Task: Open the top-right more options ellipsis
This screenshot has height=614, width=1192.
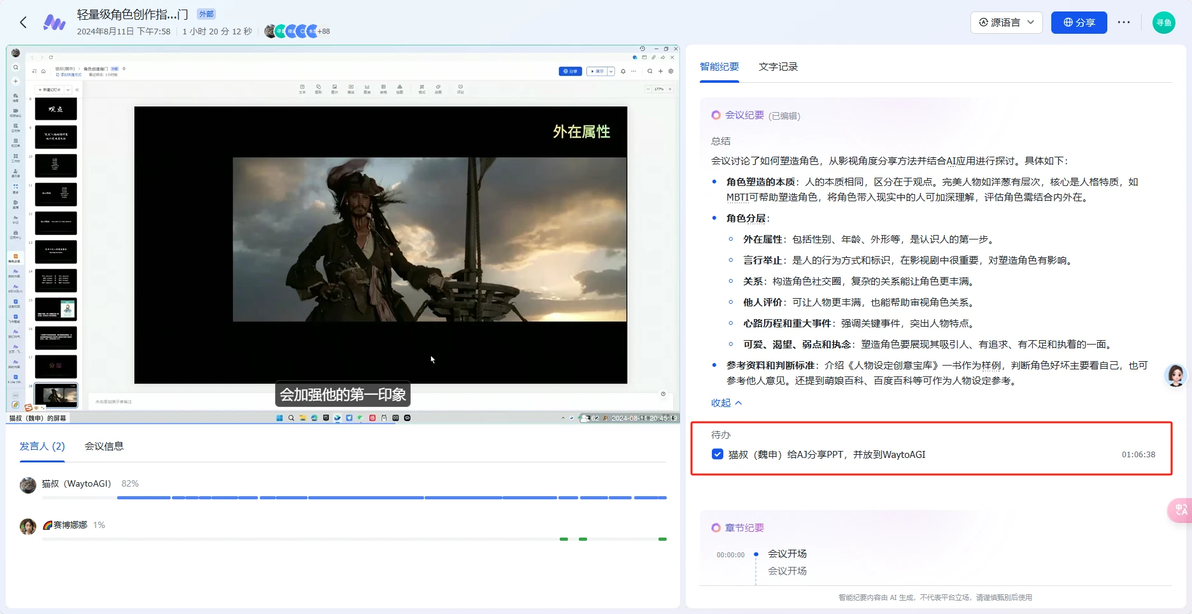Action: (1124, 22)
